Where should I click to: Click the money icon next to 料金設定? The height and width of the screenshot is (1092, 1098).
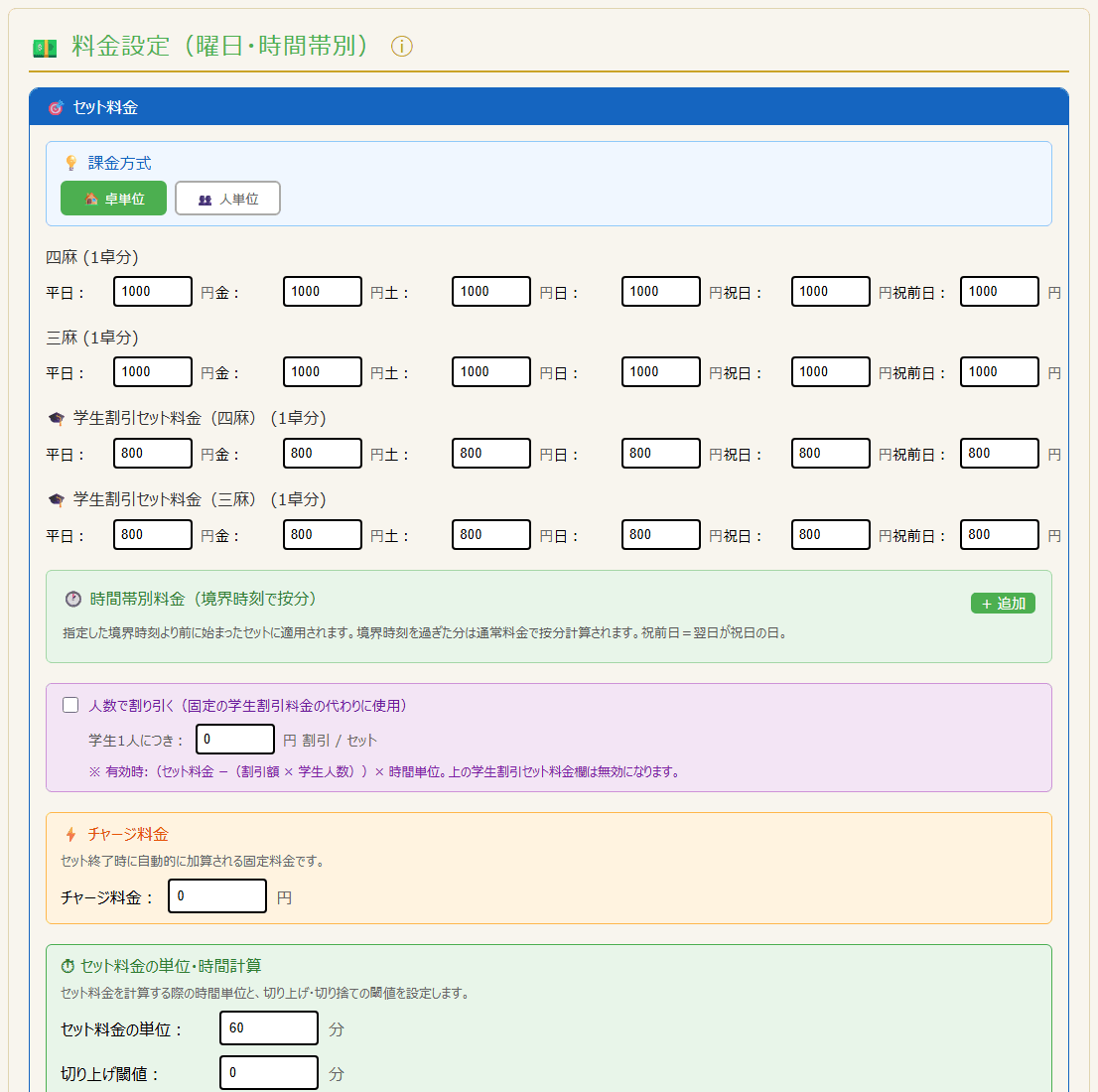pyautogui.click(x=45, y=49)
